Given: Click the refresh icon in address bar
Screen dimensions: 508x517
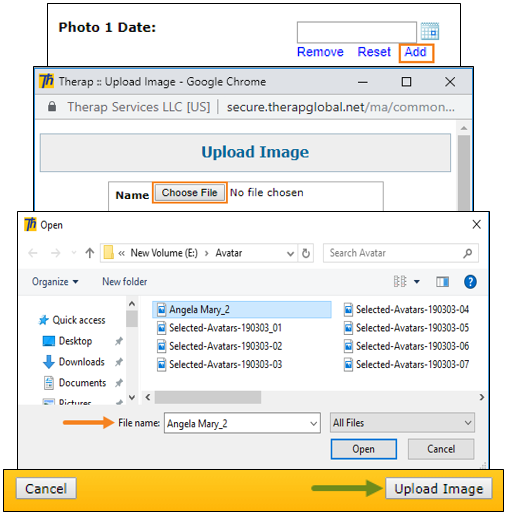Looking at the screenshot, I should coord(306,254).
